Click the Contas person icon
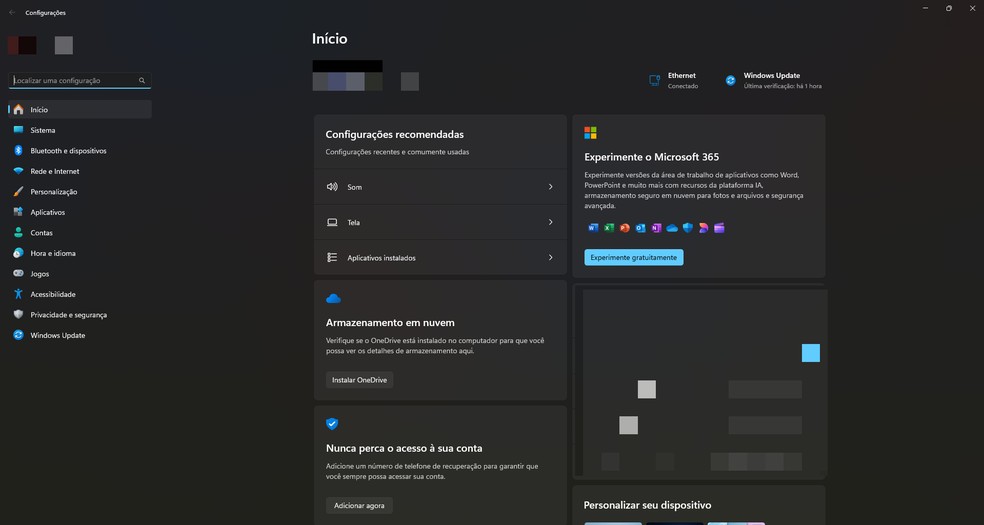Image resolution: width=984 pixels, height=525 pixels. 18,233
